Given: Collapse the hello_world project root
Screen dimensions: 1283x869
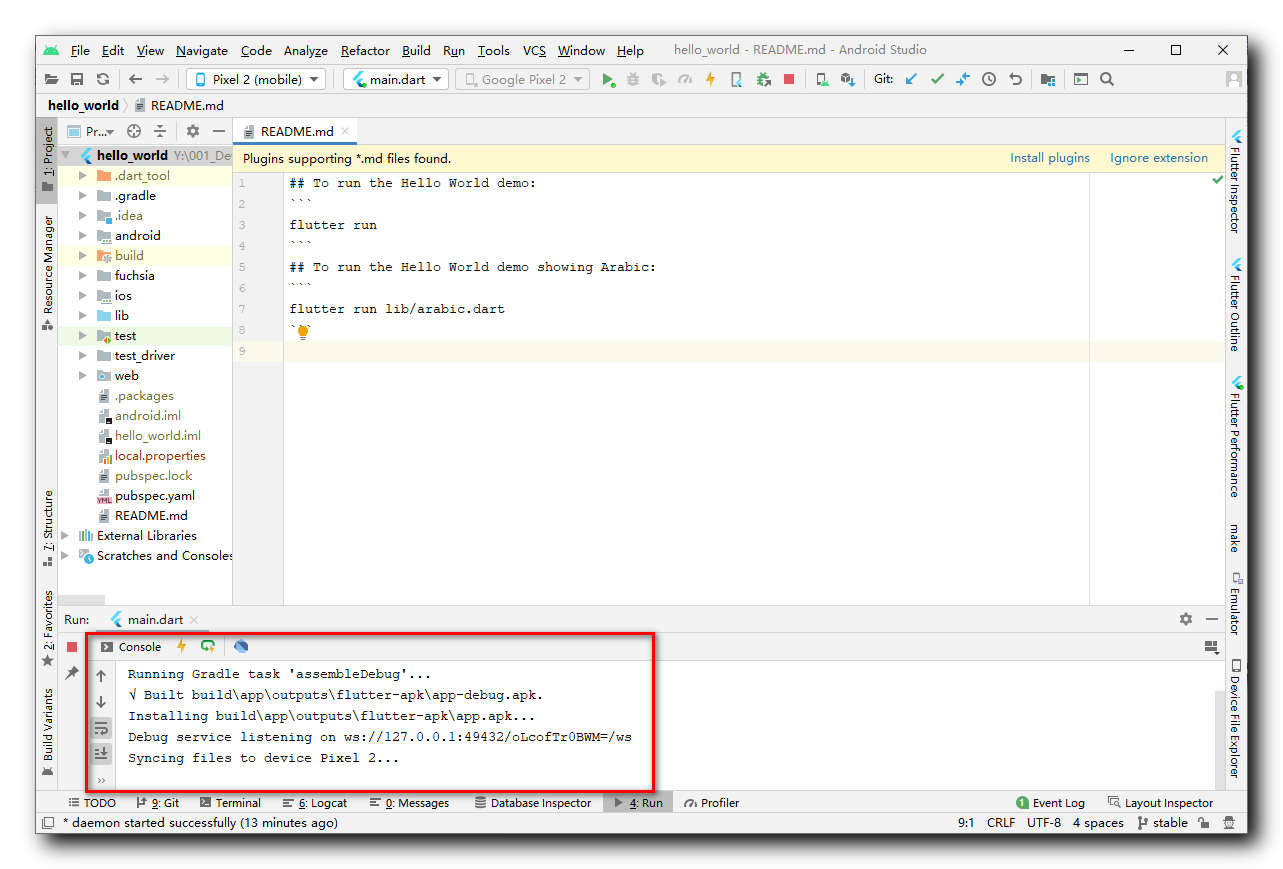Looking at the screenshot, I should tap(66, 155).
